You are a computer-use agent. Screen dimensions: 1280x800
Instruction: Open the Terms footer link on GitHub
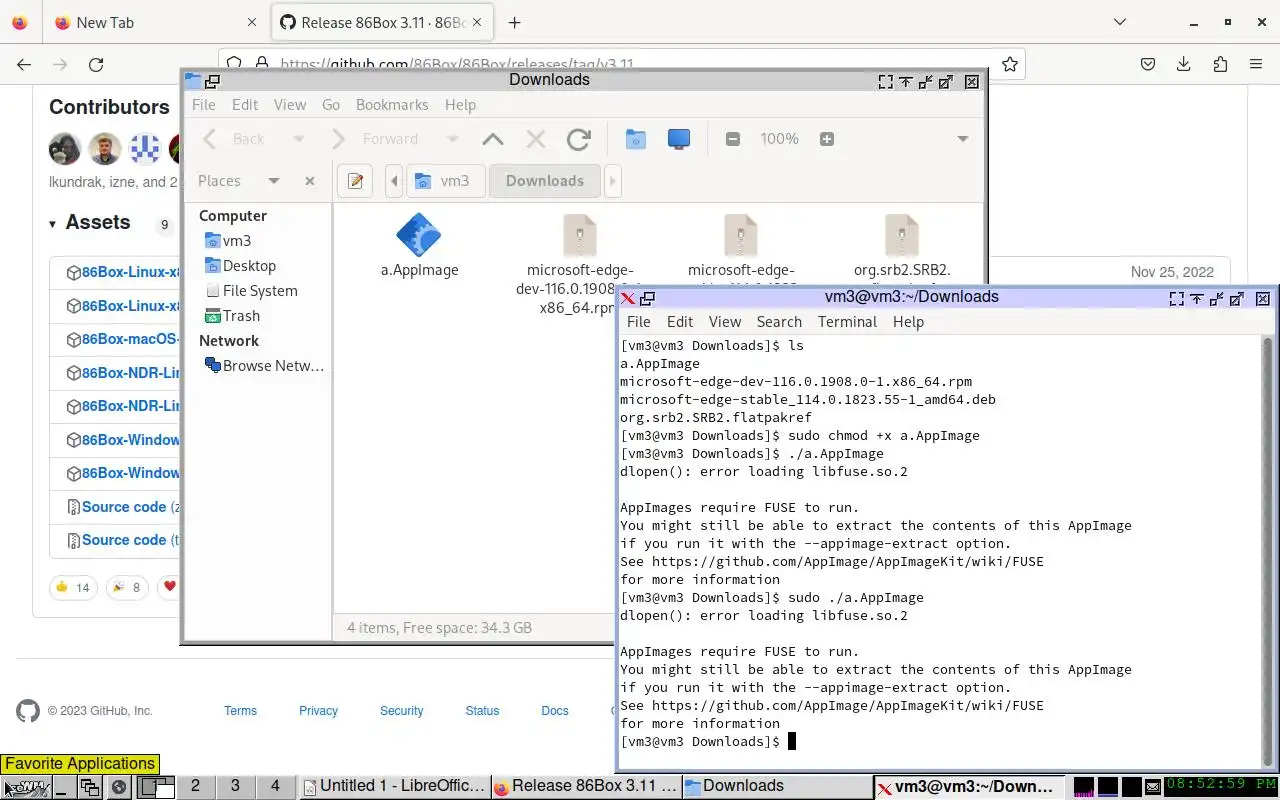click(240, 711)
